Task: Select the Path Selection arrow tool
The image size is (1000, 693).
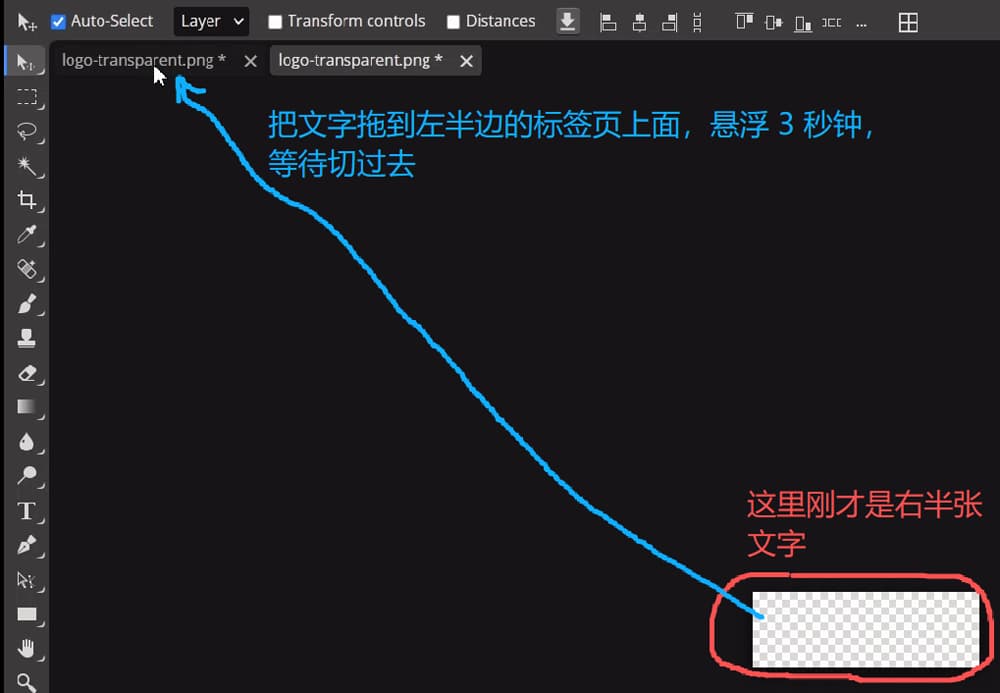Action: [x=26, y=580]
